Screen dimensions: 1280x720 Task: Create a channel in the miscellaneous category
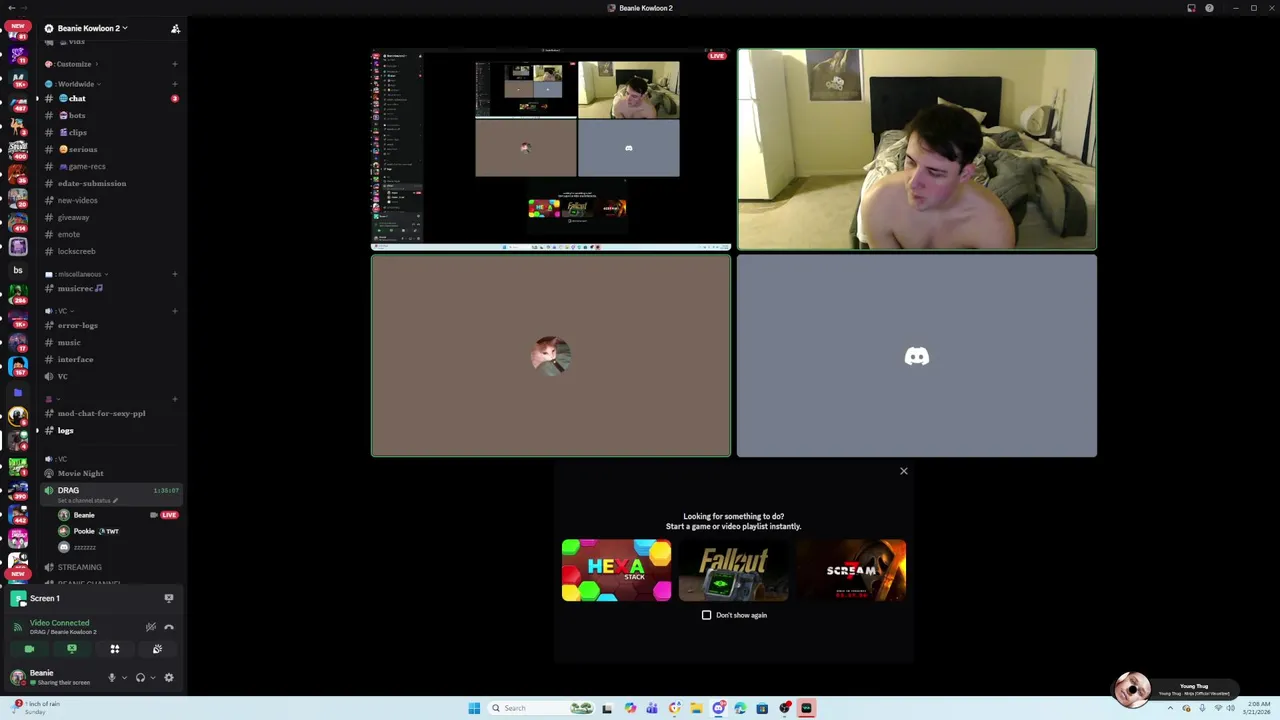(x=175, y=274)
